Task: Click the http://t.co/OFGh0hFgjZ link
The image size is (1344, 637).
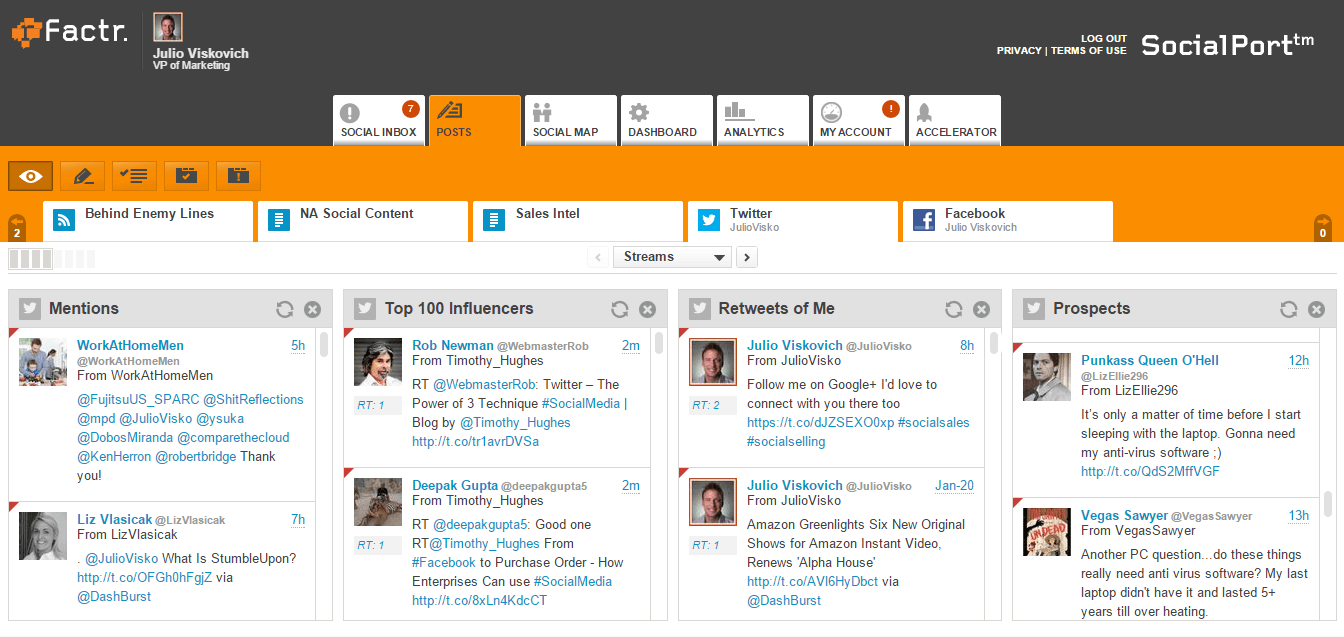Action: pos(145,577)
